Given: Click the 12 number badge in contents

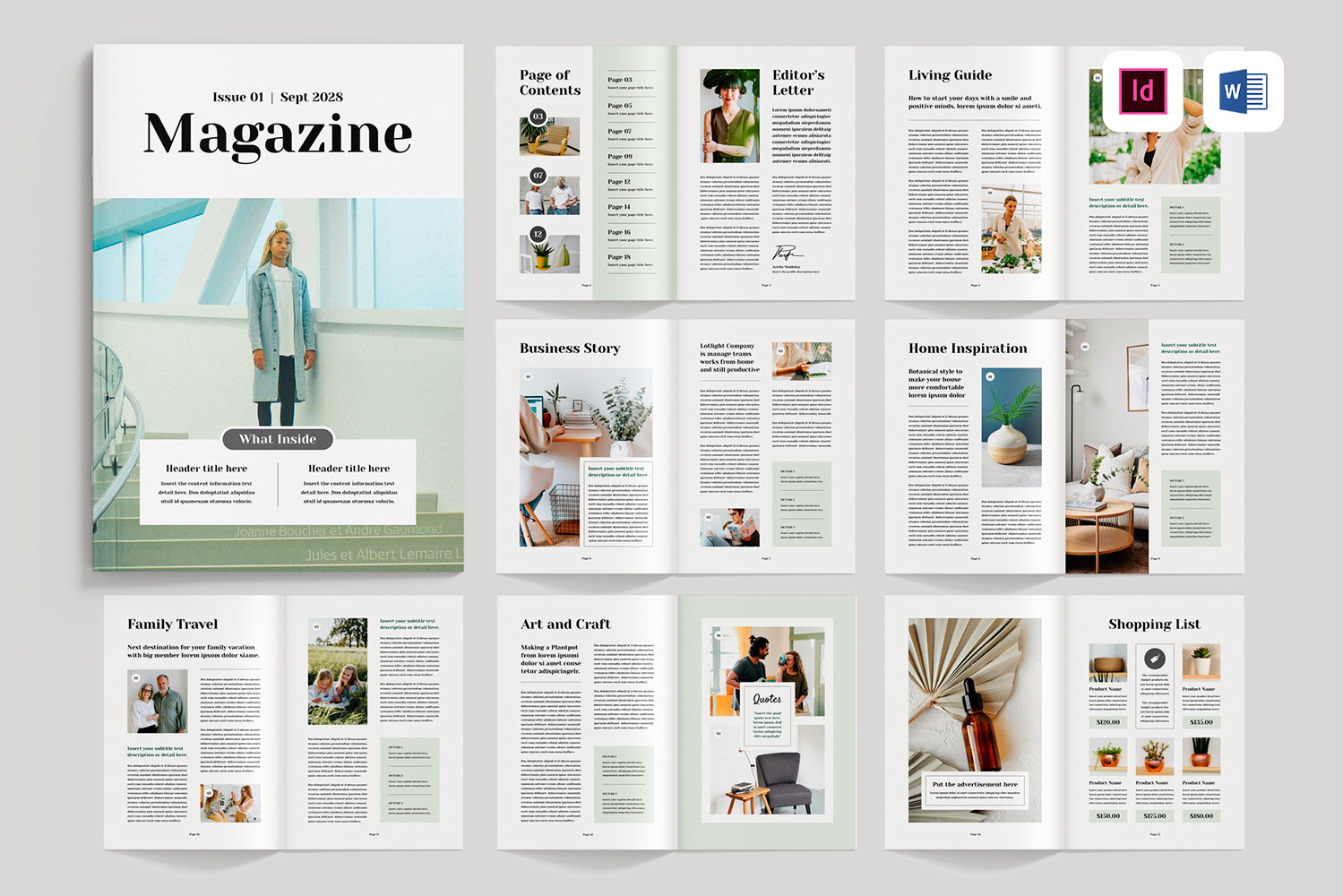Looking at the screenshot, I should coord(538,234).
